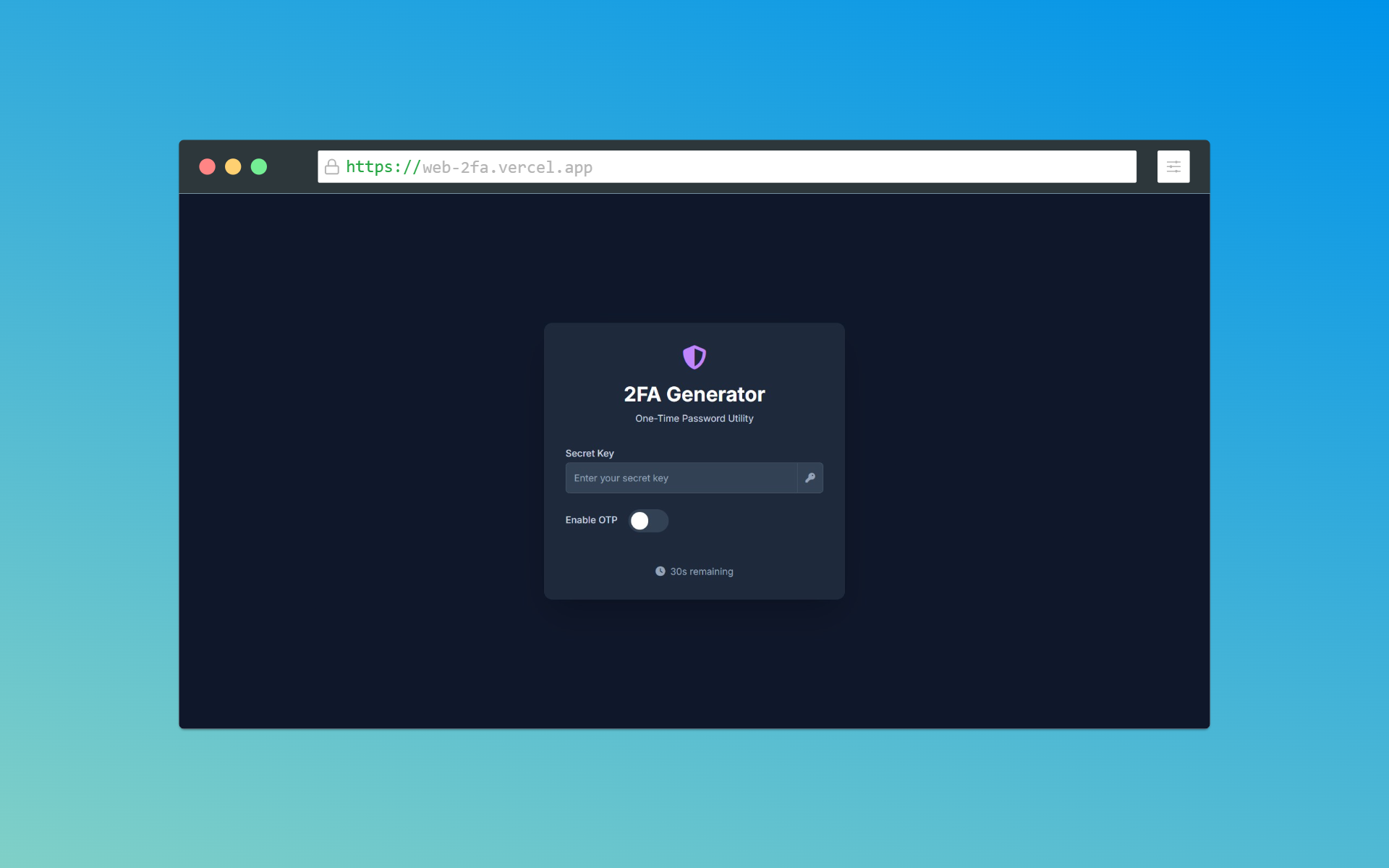Click the 2FA Generator heading

(694, 394)
